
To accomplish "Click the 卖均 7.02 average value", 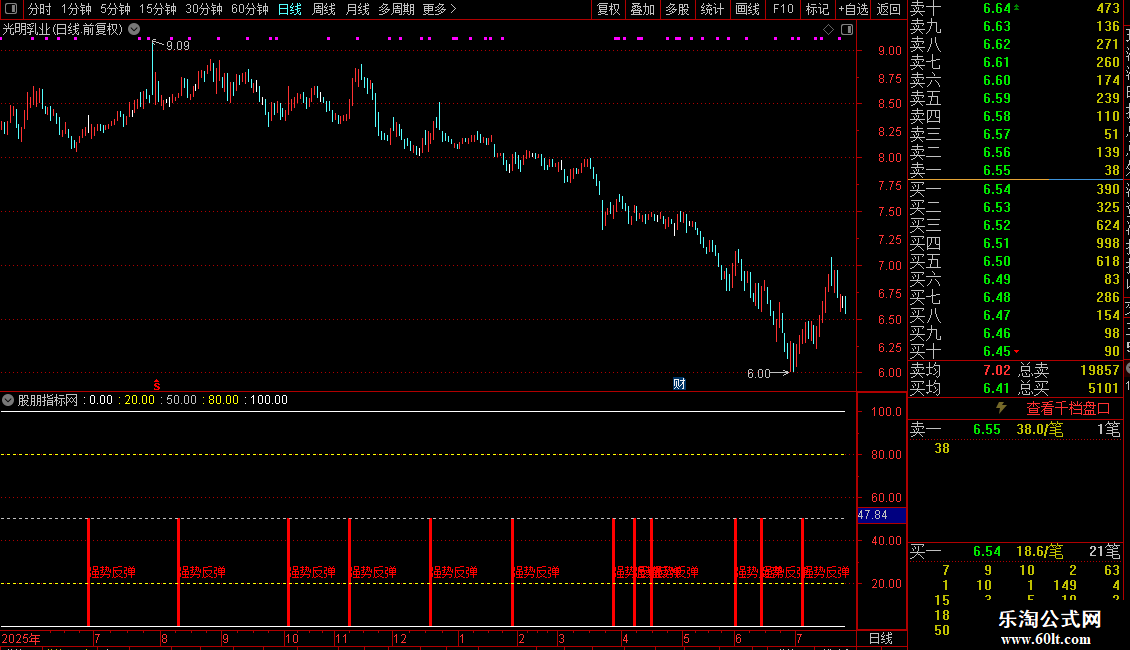I will (997, 370).
